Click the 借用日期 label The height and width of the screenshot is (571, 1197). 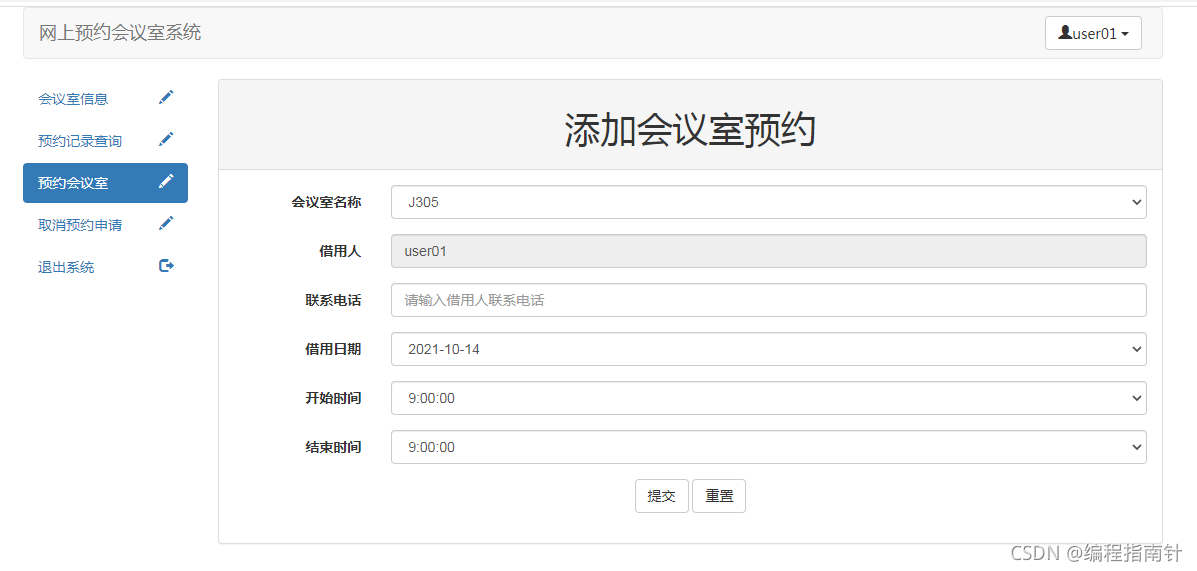click(x=334, y=349)
